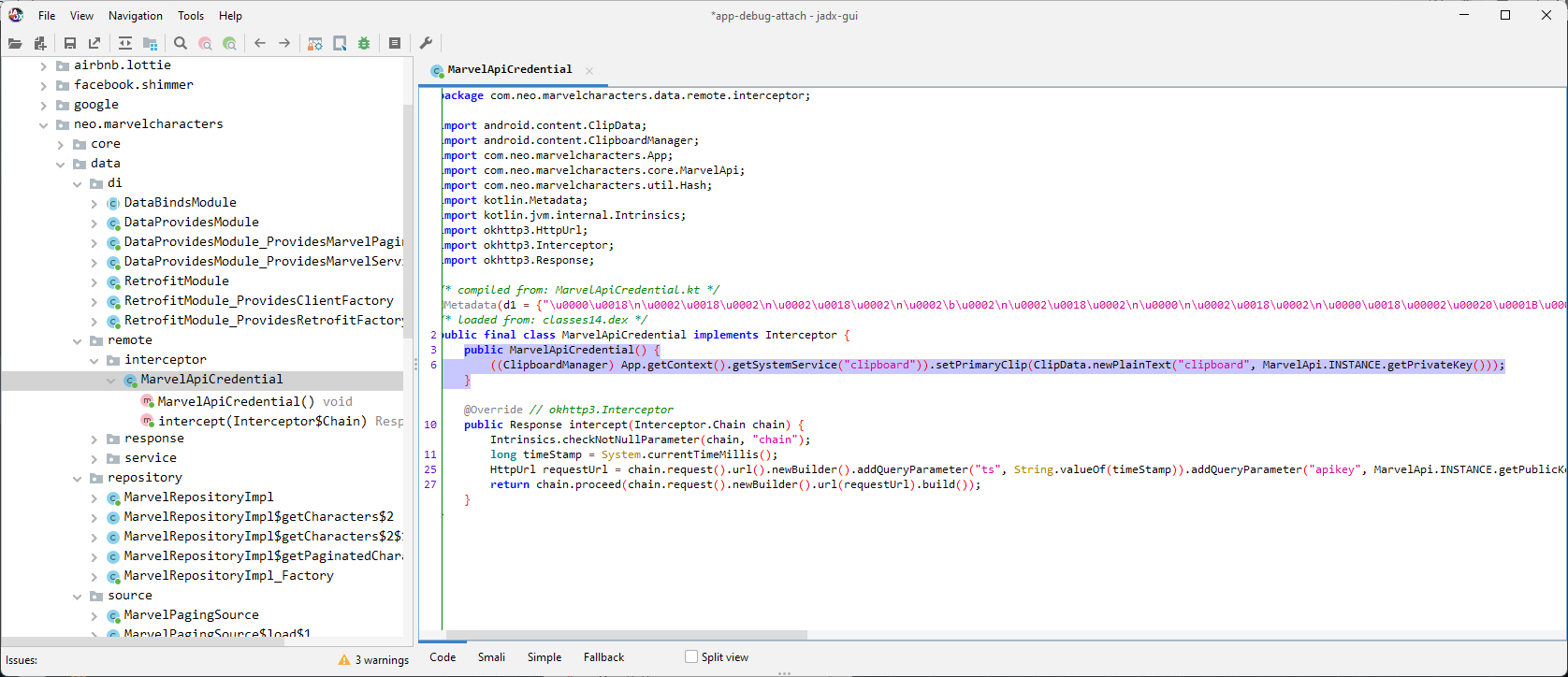1568x677 pixels.
Task: Click the @Override annotation line
Action: (569, 410)
